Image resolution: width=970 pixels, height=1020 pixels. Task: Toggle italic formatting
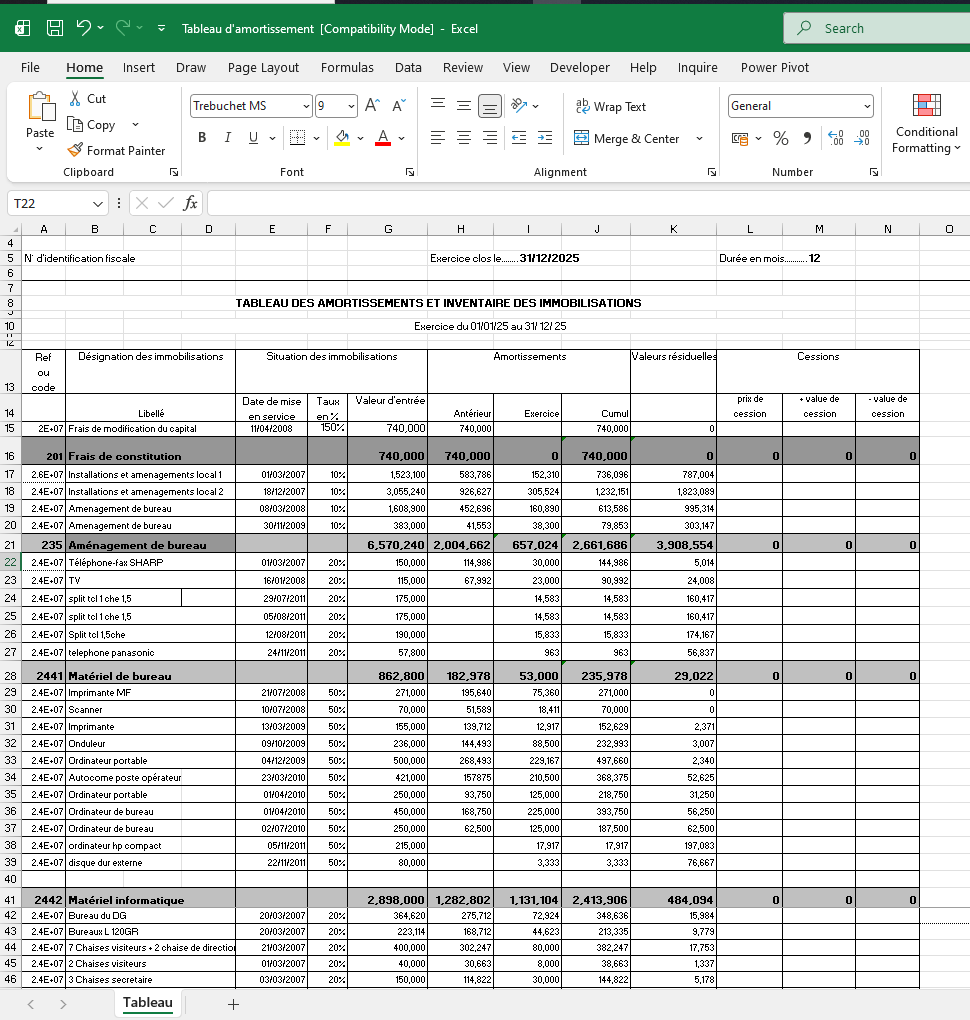[x=228, y=138]
